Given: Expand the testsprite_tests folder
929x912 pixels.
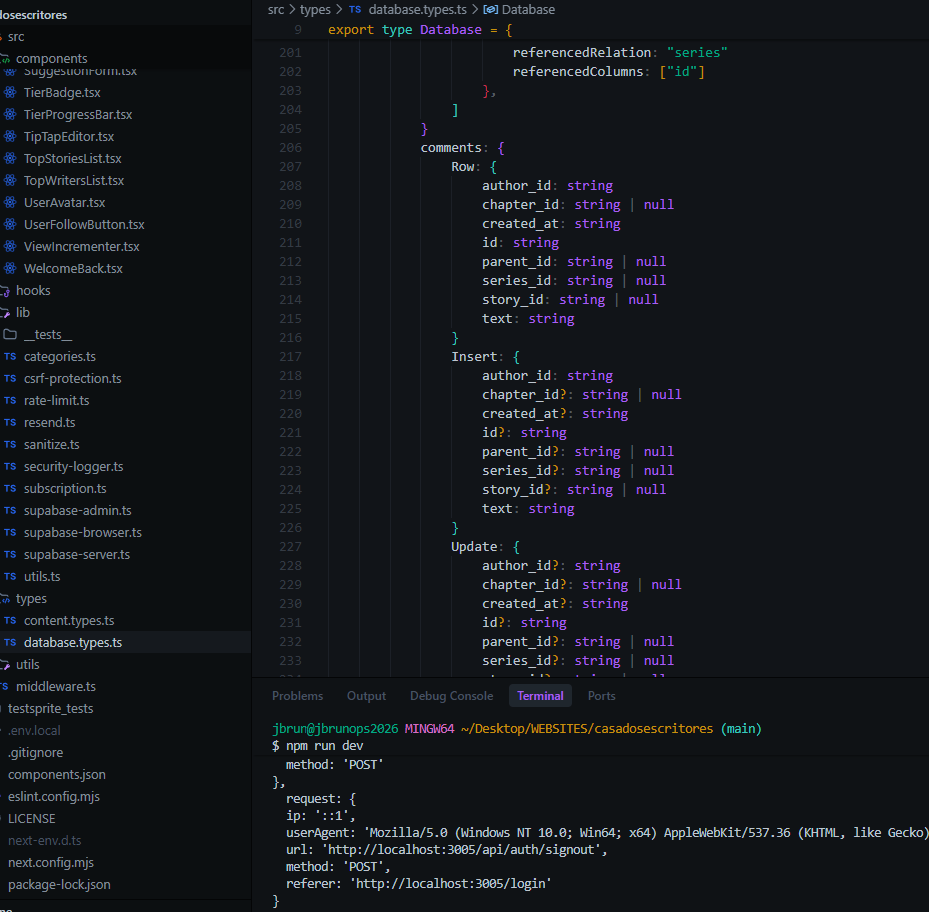Looking at the screenshot, I should 49,709.
